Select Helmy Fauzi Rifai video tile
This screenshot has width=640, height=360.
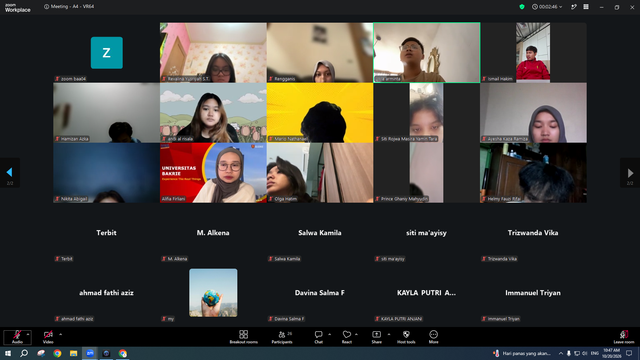click(533, 173)
